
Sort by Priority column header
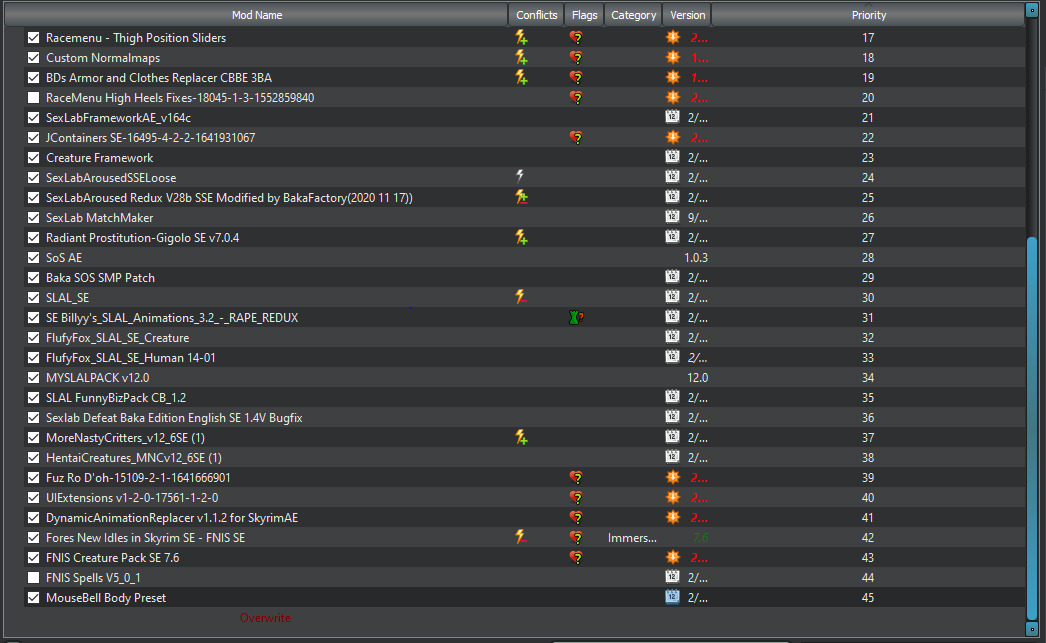click(869, 15)
